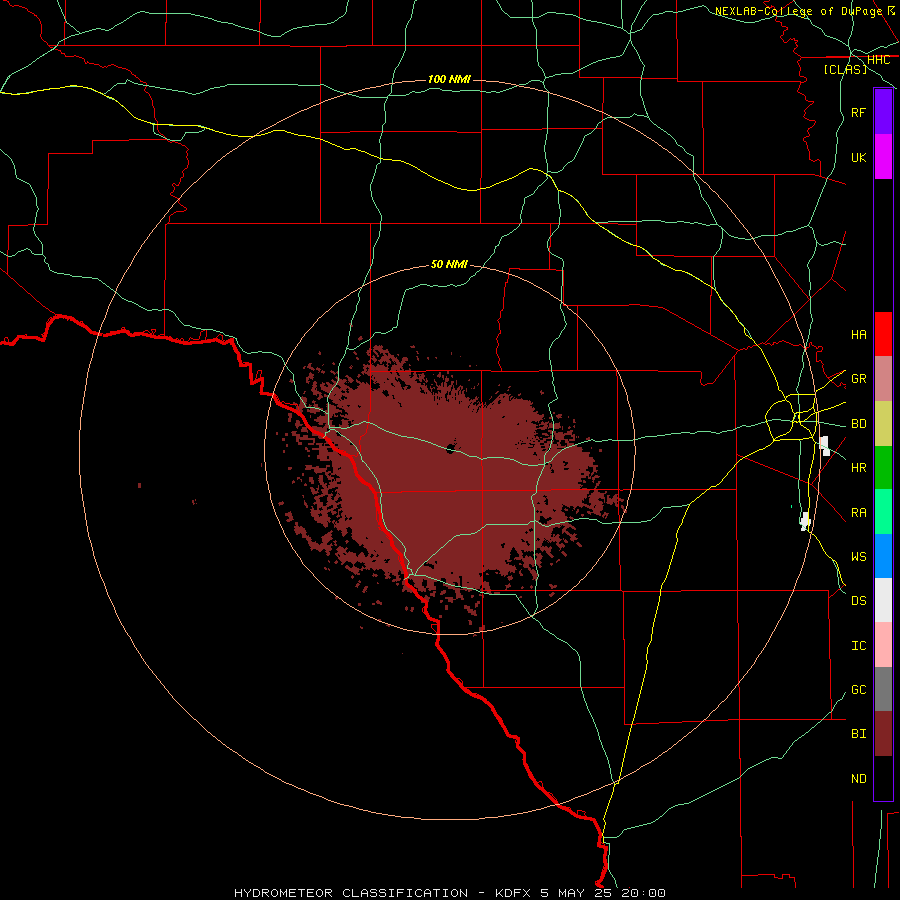Click the black radar site hole in echo

(451, 448)
